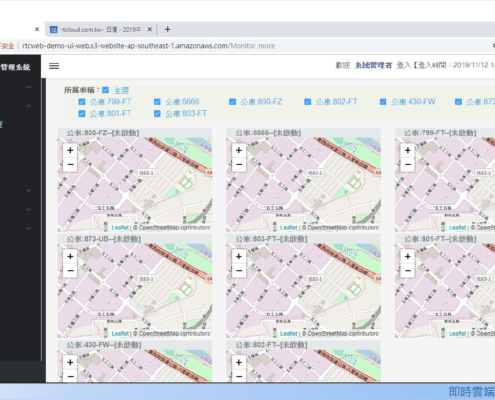495x400 pixels.
Task: Expand the first sidebar menu chevron
Action: point(29,87)
